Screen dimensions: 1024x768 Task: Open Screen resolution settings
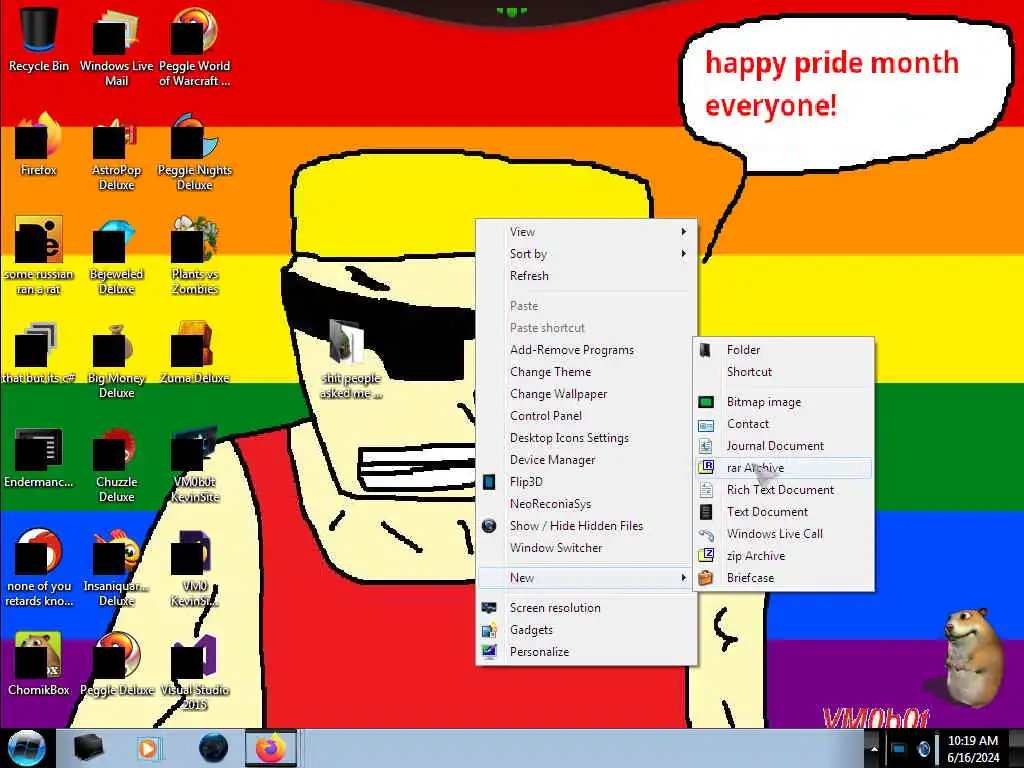coord(588,608)
